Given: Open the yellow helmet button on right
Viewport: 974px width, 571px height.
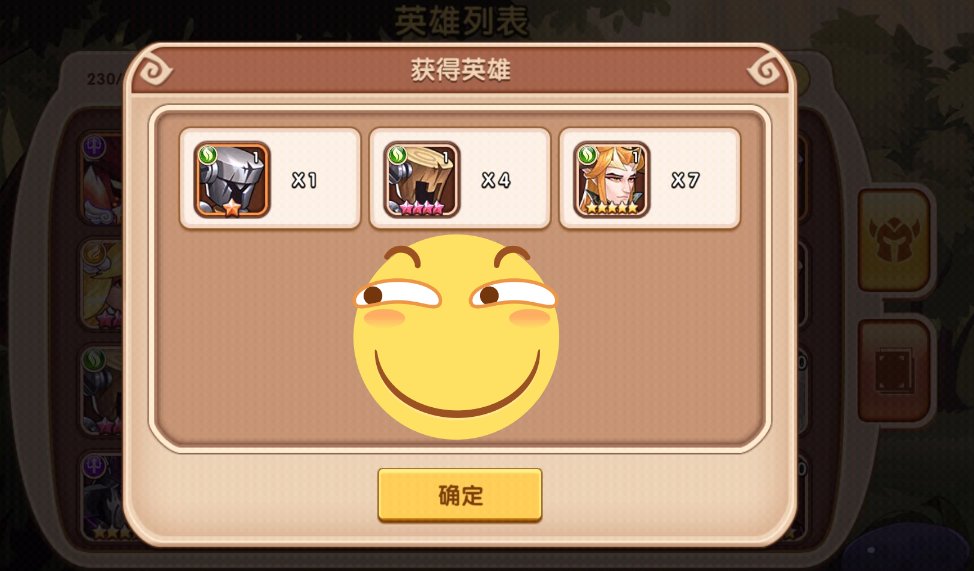Looking at the screenshot, I should coord(894,241).
